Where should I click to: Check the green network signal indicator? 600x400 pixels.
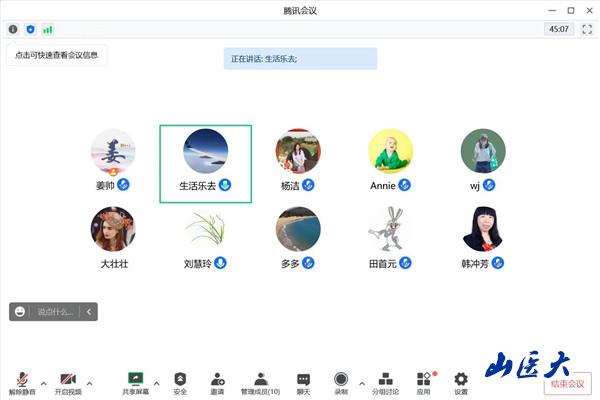[x=47, y=29]
